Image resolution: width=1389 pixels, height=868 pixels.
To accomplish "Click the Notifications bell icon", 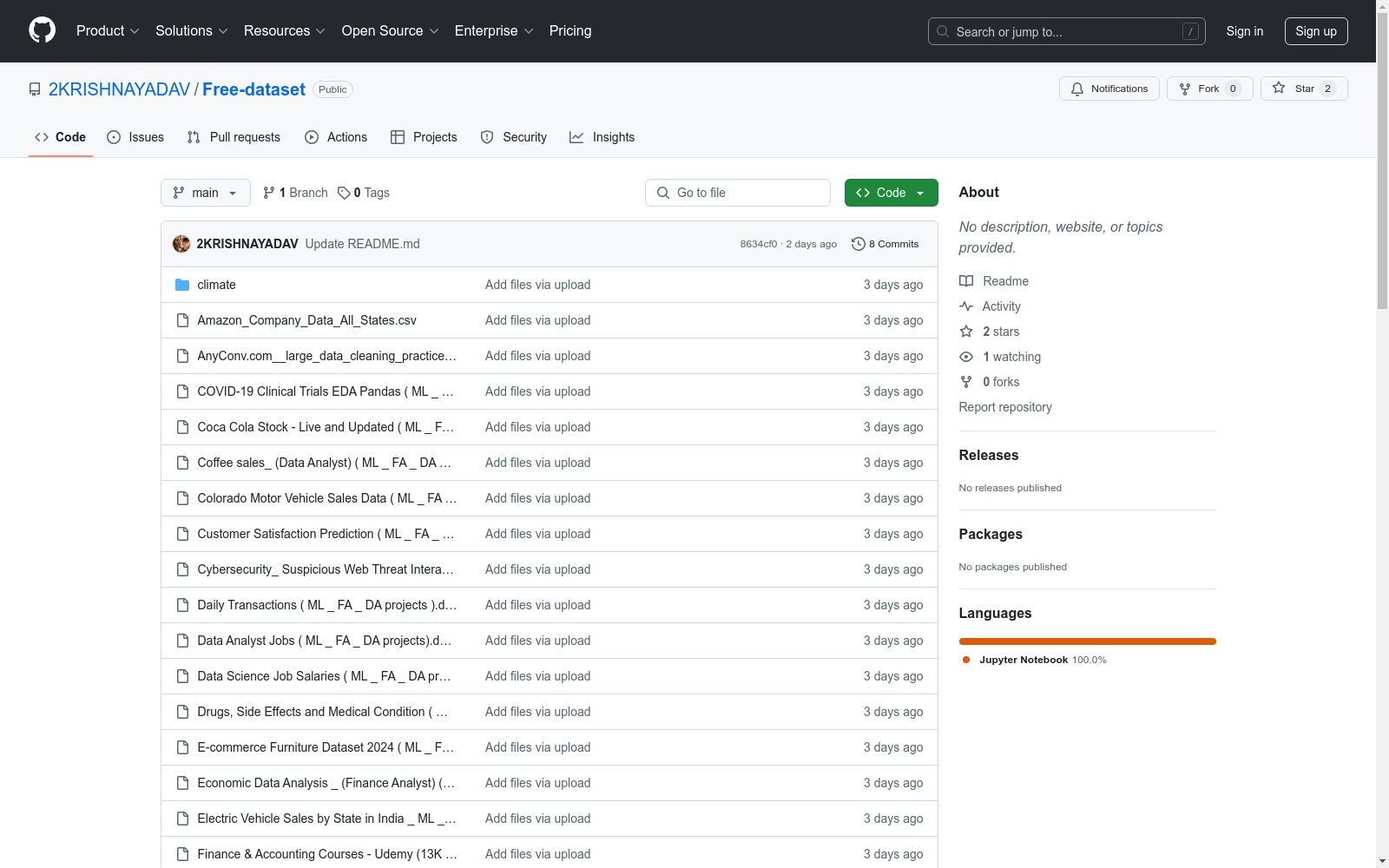I will point(1077,89).
